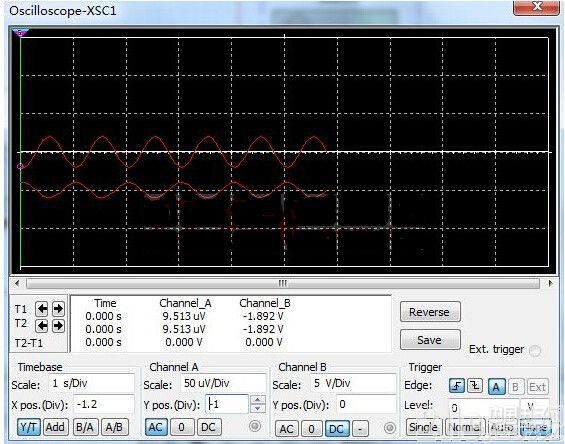Enable Y/T display mode
This screenshot has width=565, height=444.
pos(28,427)
